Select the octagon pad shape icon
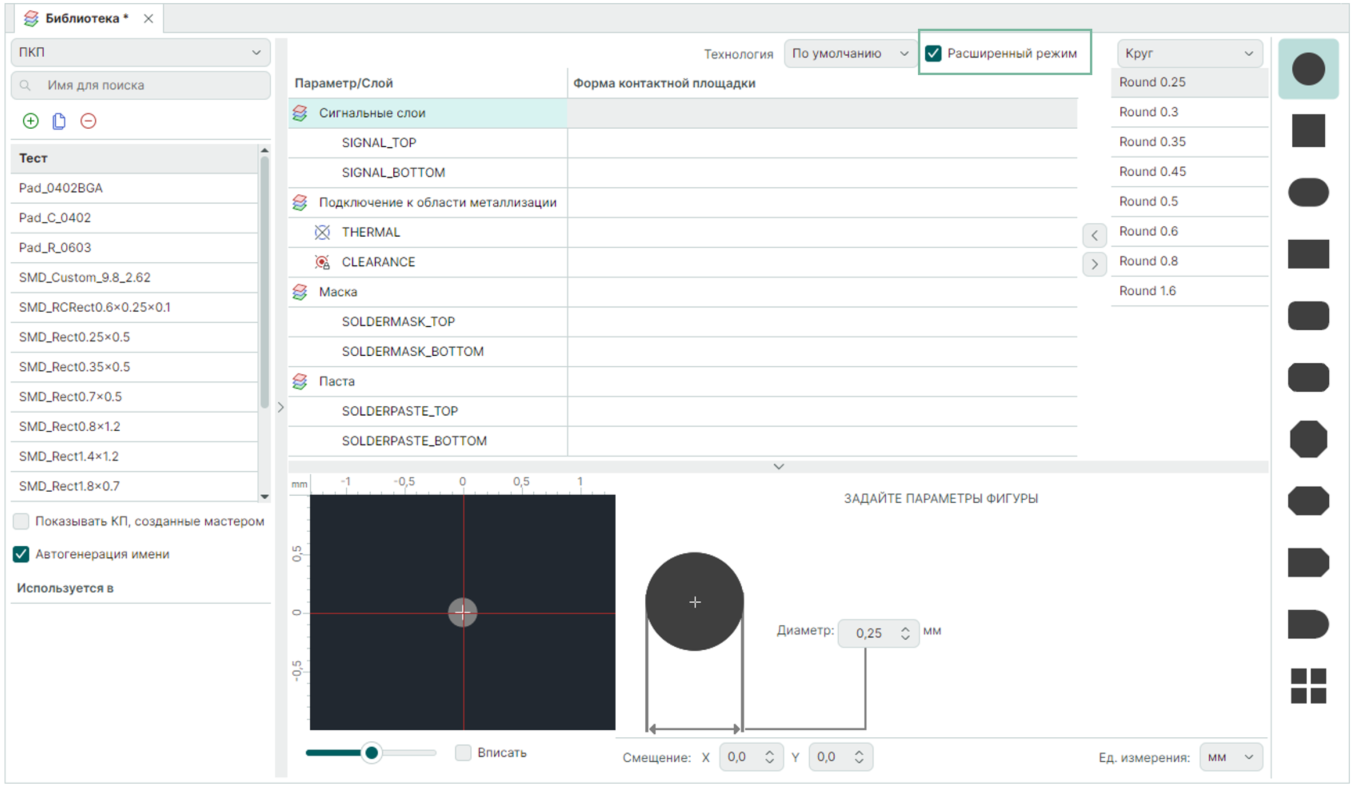Image resolution: width=1352 pixels, height=786 pixels. (1308, 439)
